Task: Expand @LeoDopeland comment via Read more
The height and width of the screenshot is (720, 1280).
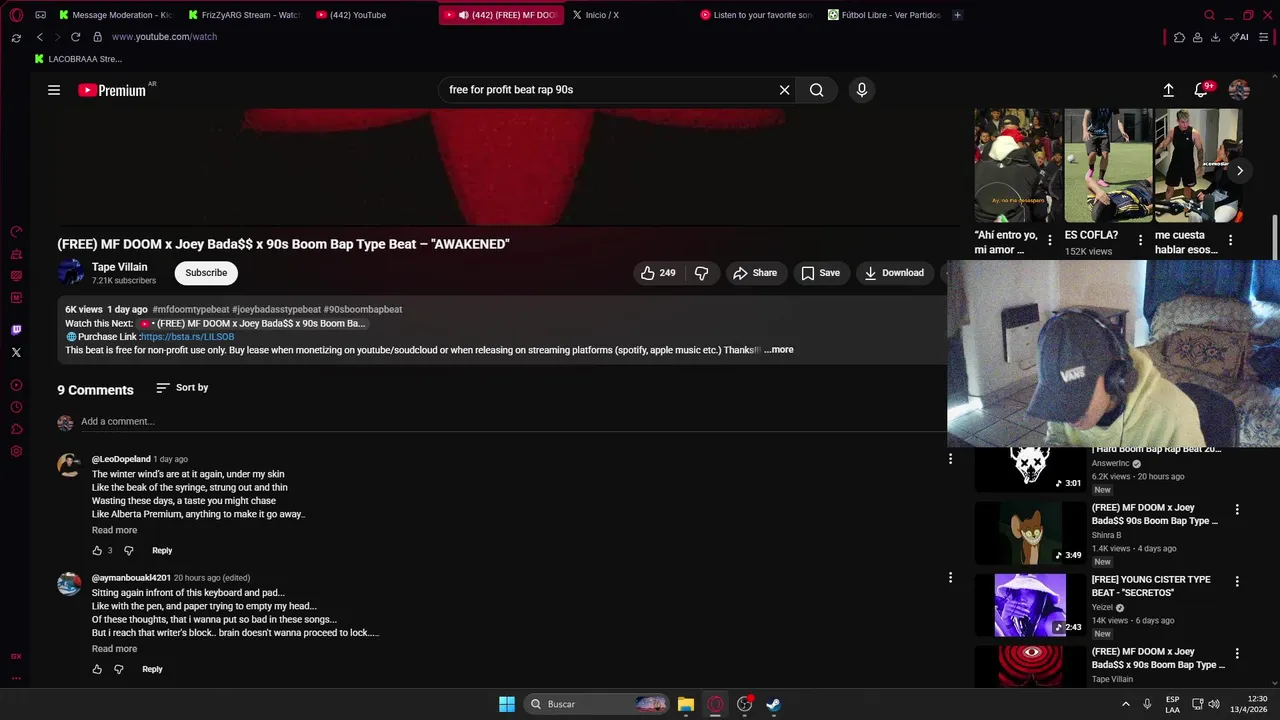Action: pos(115,530)
